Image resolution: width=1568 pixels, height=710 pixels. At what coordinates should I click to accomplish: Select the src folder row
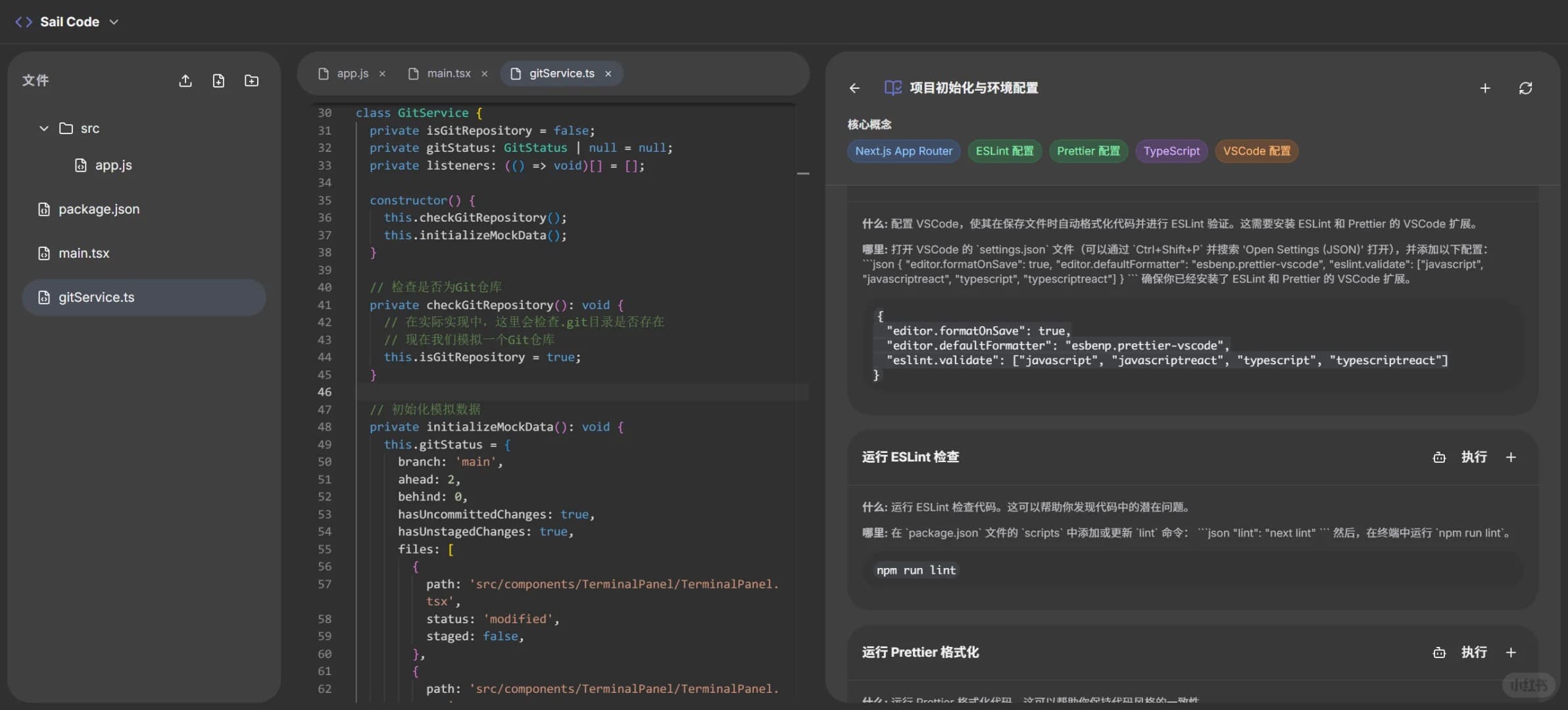[144, 128]
